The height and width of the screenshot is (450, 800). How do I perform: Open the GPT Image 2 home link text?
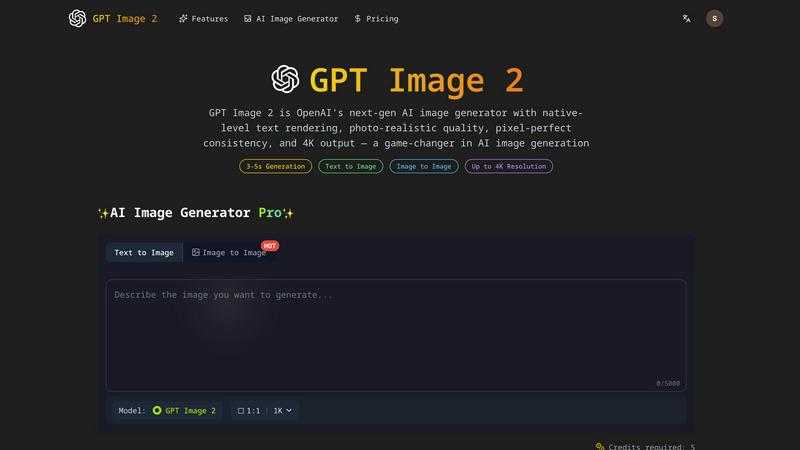(125, 19)
